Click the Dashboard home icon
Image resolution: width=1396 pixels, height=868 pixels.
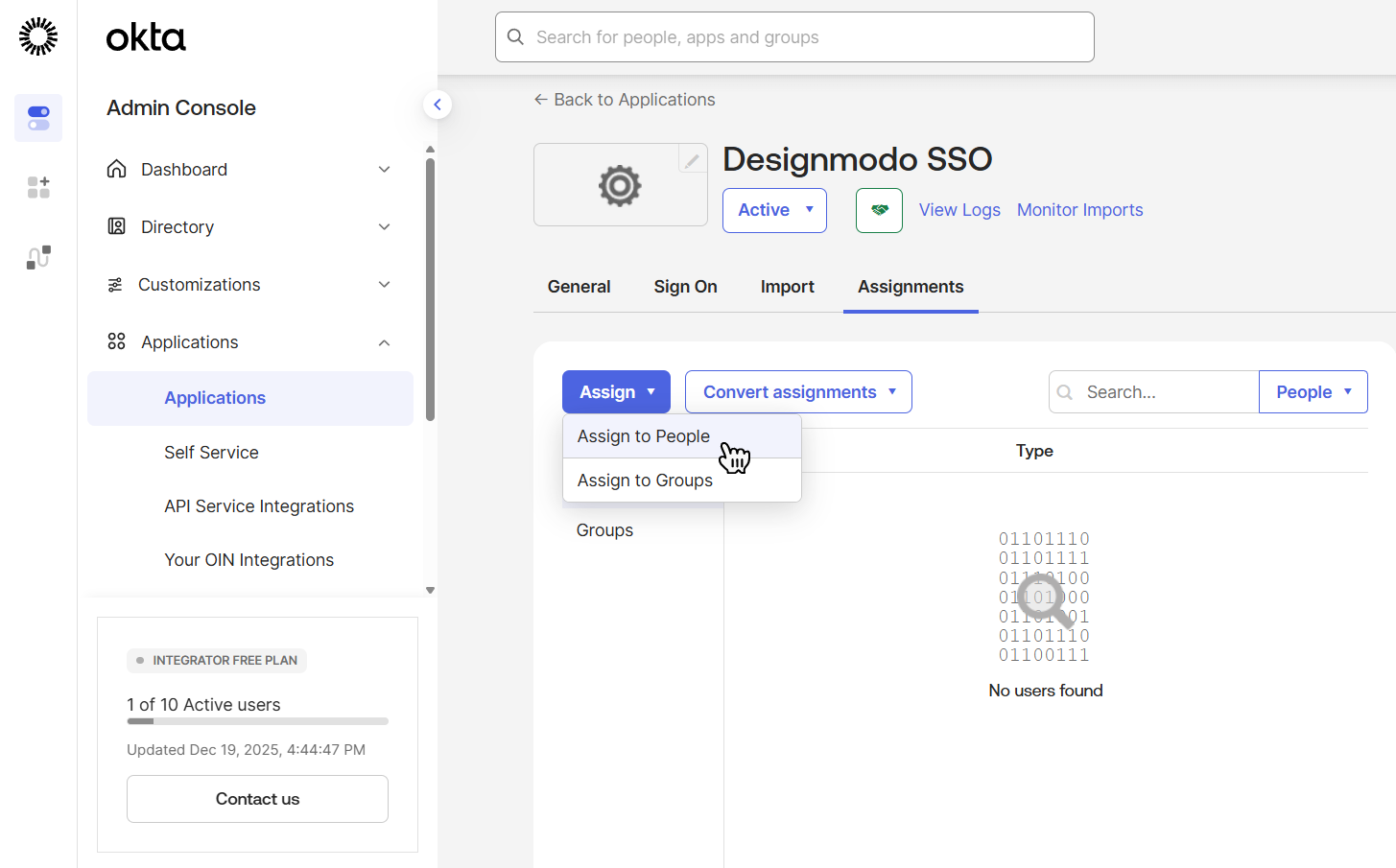[x=116, y=169]
